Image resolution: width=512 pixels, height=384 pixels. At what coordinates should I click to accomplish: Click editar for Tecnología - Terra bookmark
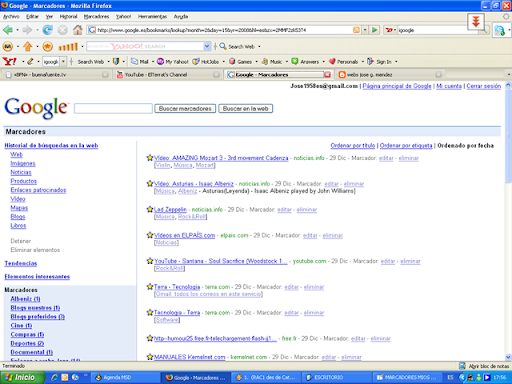(x=291, y=313)
